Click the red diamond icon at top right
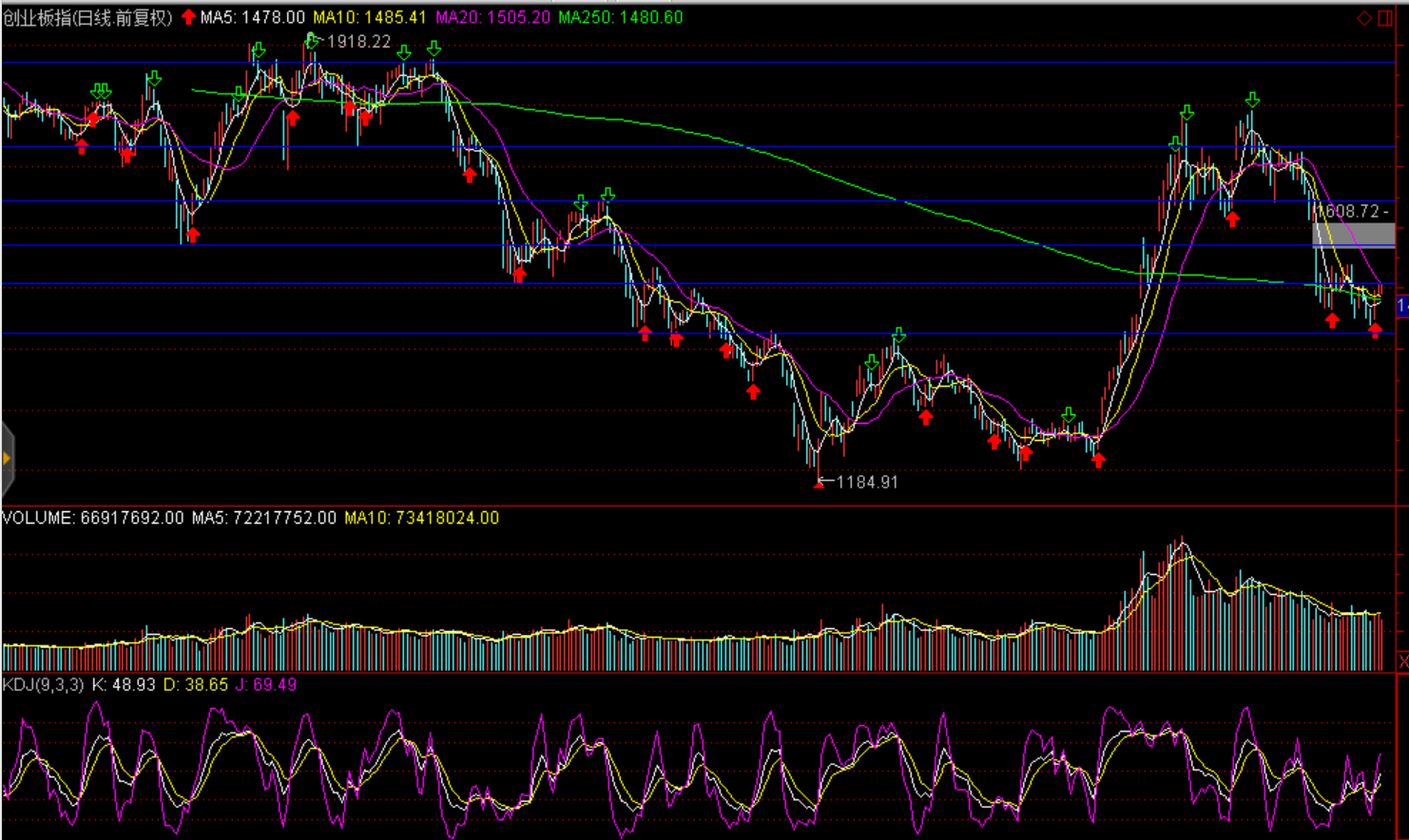This screenshot has height=840, width=1409. click(1364, 18)
